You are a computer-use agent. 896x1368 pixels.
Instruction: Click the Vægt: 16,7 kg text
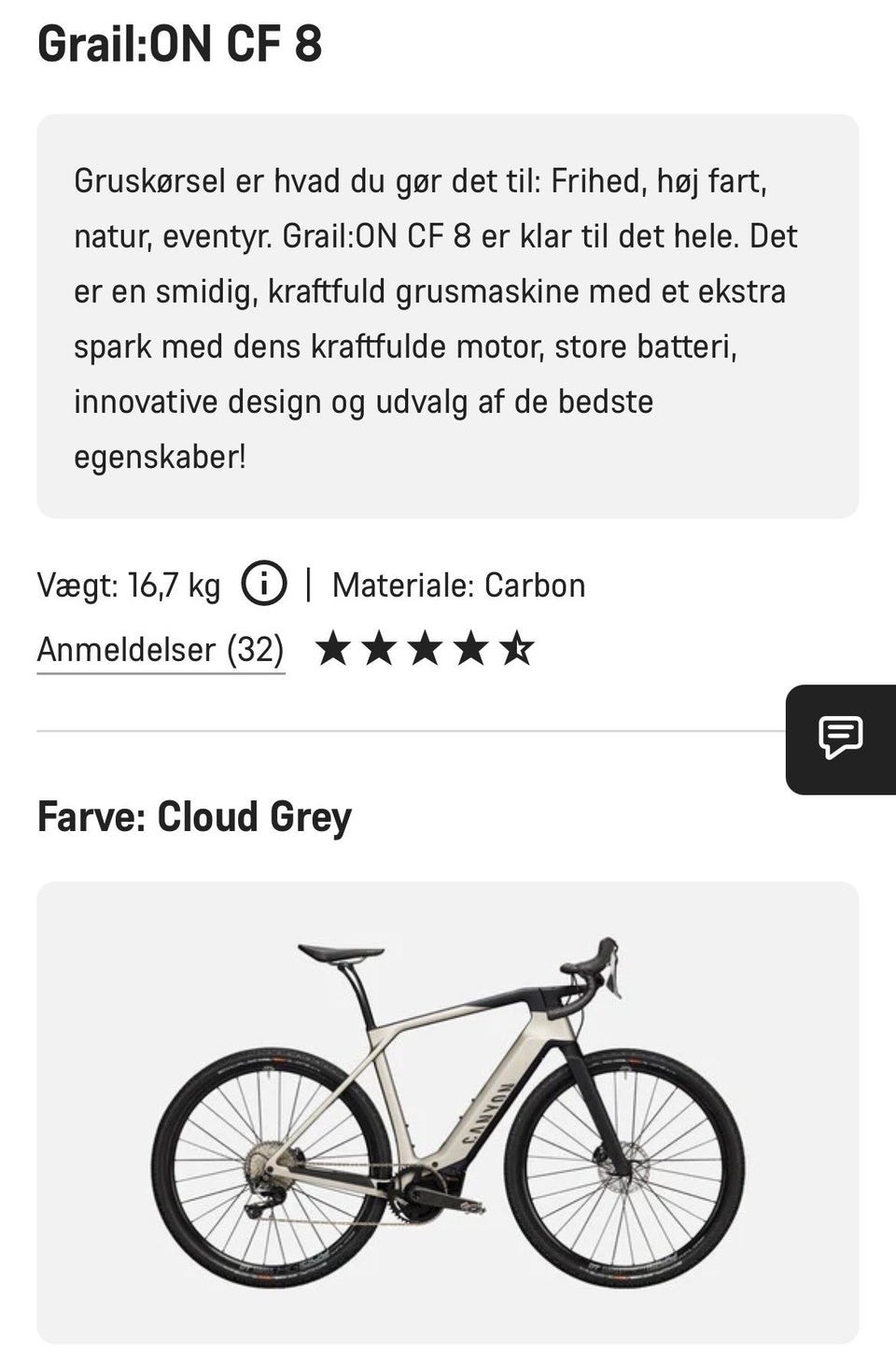coord(129,585)
